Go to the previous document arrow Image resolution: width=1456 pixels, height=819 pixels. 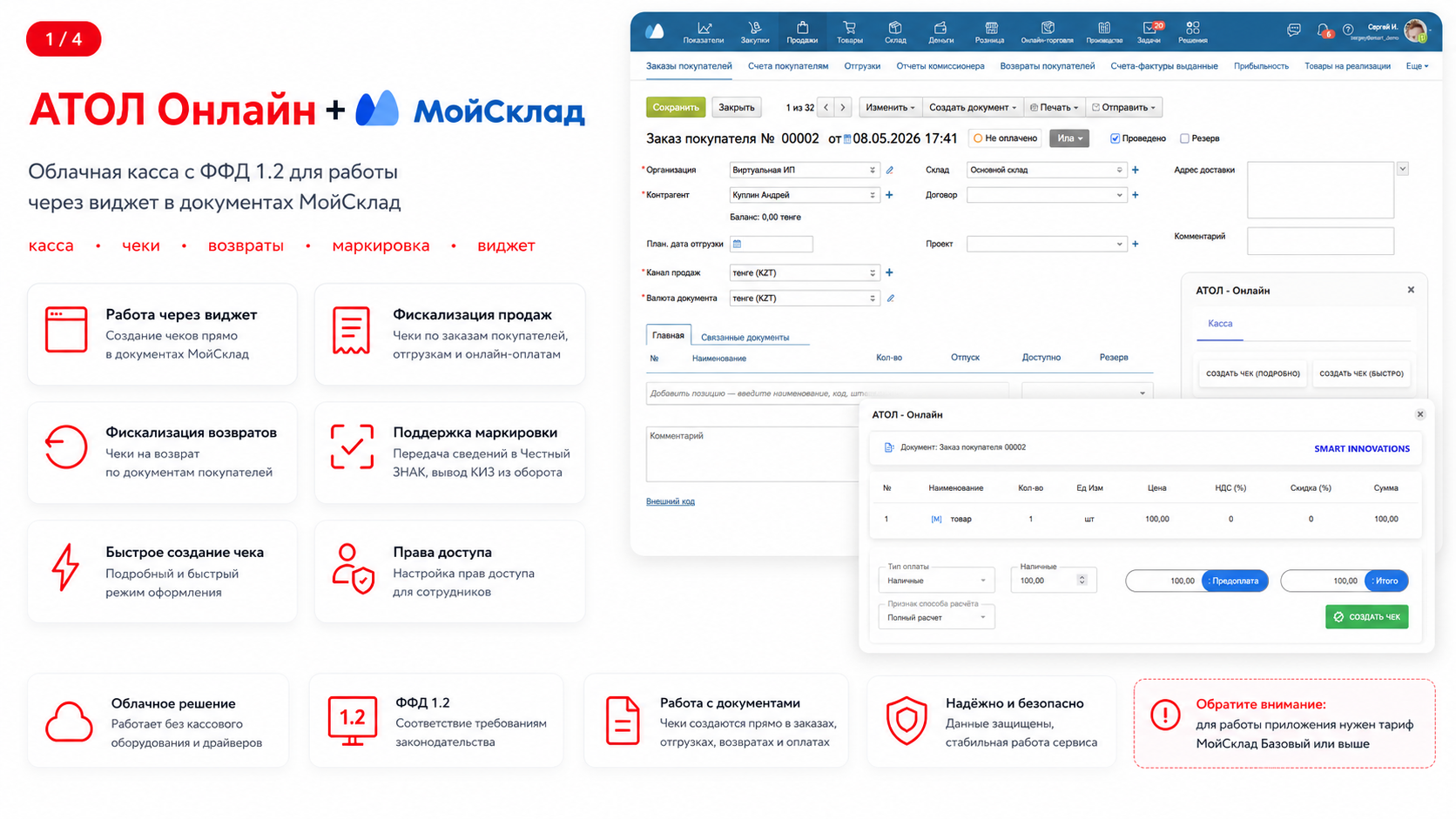point(826,107)
